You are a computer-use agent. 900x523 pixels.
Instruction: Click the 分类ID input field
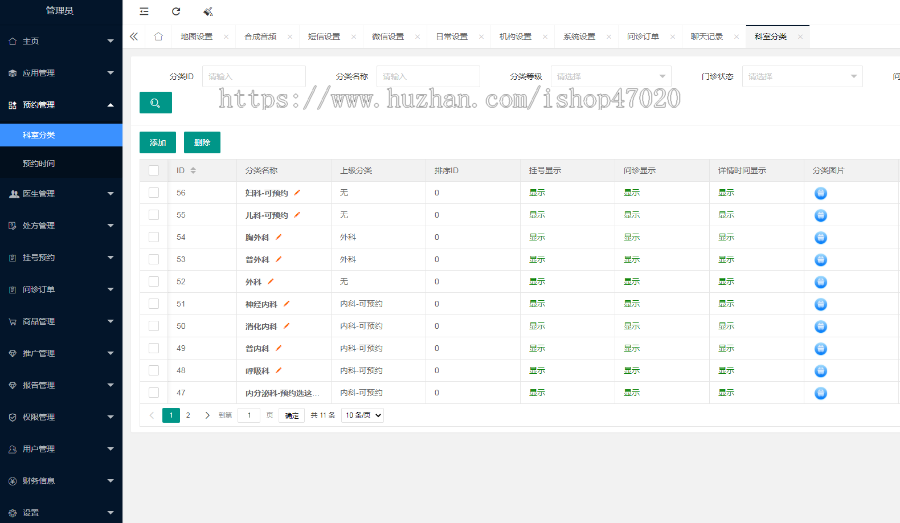pos(254,76)
